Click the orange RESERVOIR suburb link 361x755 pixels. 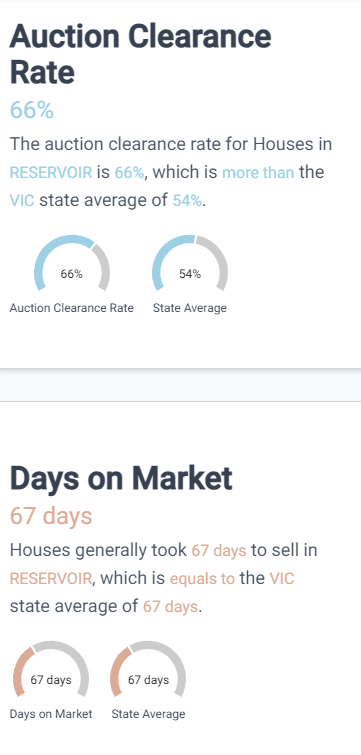point(51,578)
